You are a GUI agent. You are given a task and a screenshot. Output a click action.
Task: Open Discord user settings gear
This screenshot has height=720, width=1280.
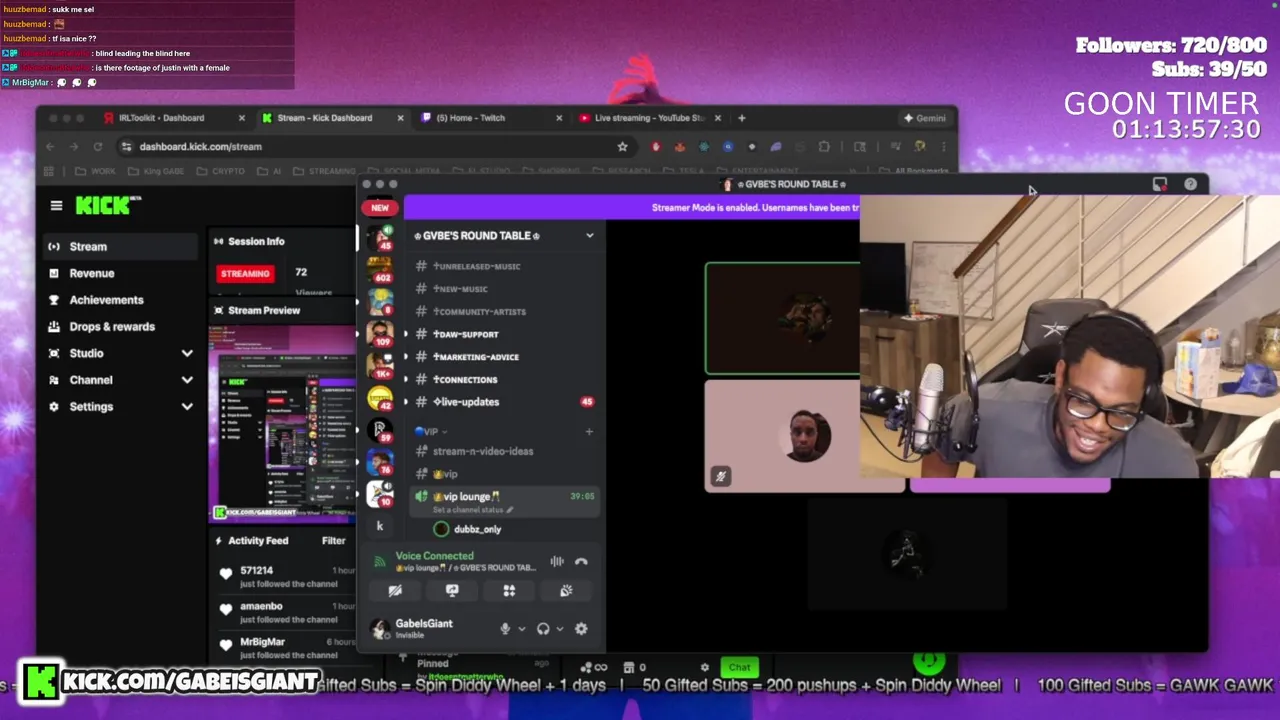pyautogui.click(x=581, y=628)
